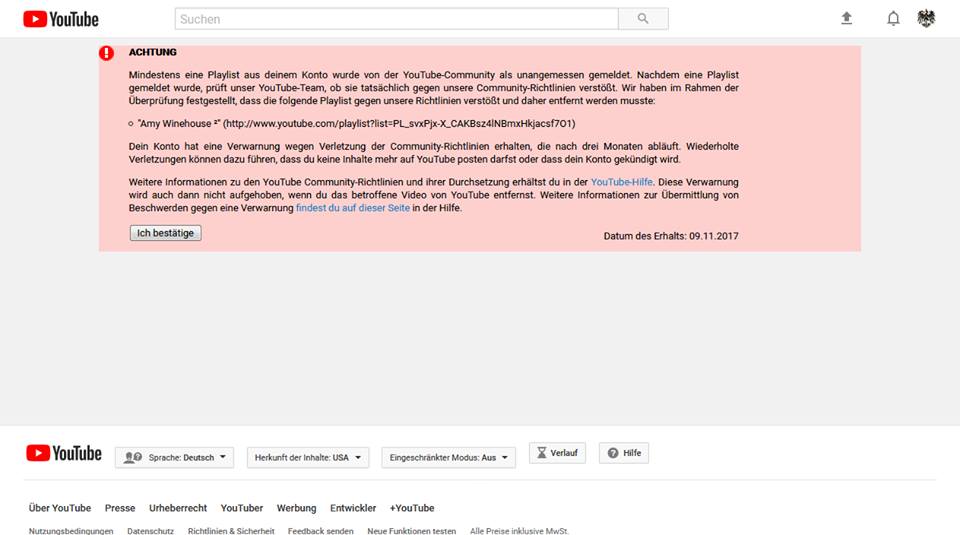Focus the Suchen search field
The height and width of the screenshot is (535, 960).
397,19
